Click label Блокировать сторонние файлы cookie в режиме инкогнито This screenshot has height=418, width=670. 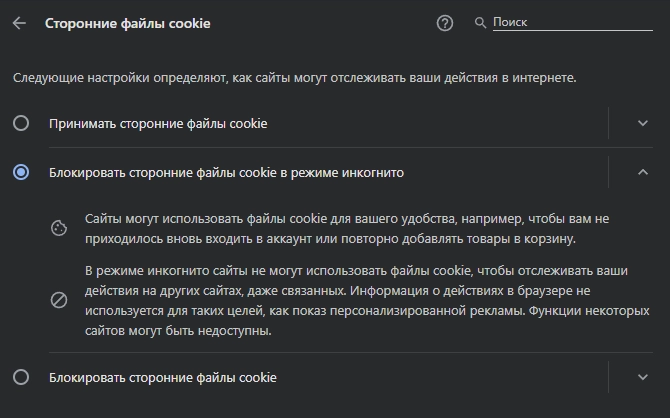point(226,173)
